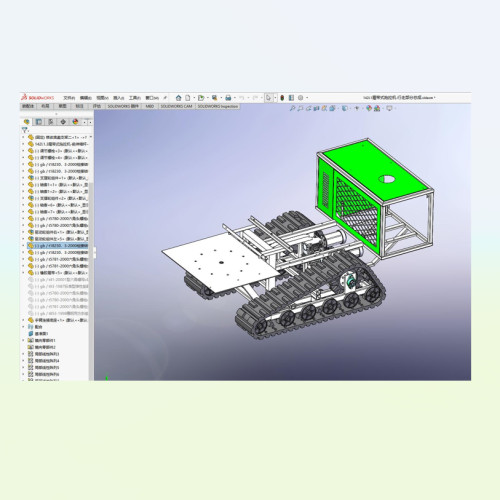Image resolution: width=500 pixels, height=500 pixels.
Task: Click the SOLIDWORKS logo
Action: pos(37,98)
